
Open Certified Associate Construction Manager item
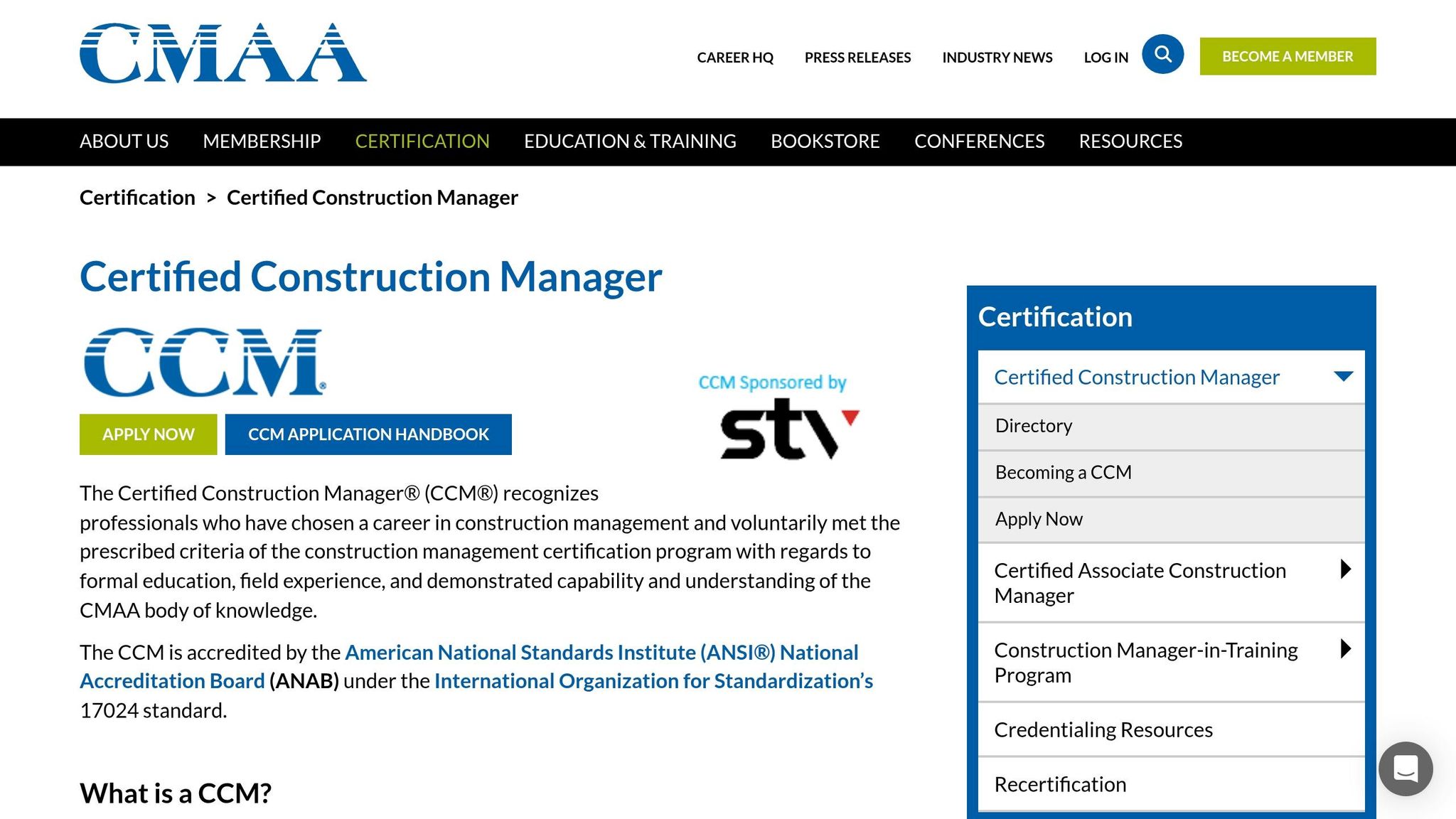pos(1140,583)
